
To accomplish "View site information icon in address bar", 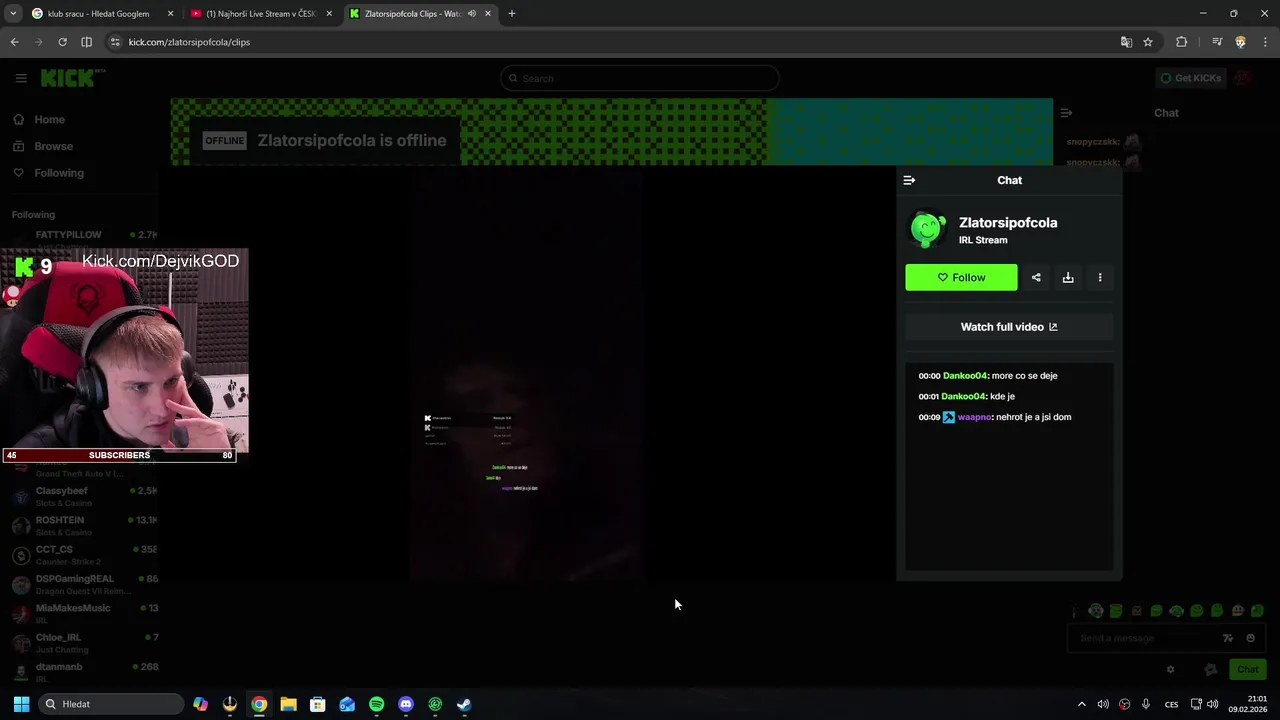I will coord(115,42).
